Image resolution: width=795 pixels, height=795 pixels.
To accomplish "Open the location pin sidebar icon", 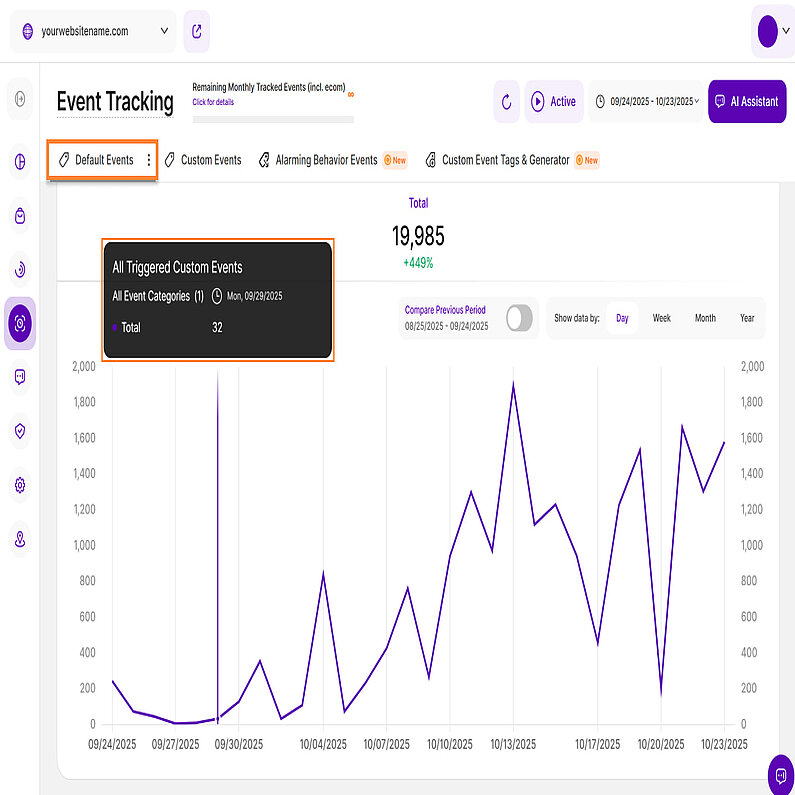I will [21, 540].
